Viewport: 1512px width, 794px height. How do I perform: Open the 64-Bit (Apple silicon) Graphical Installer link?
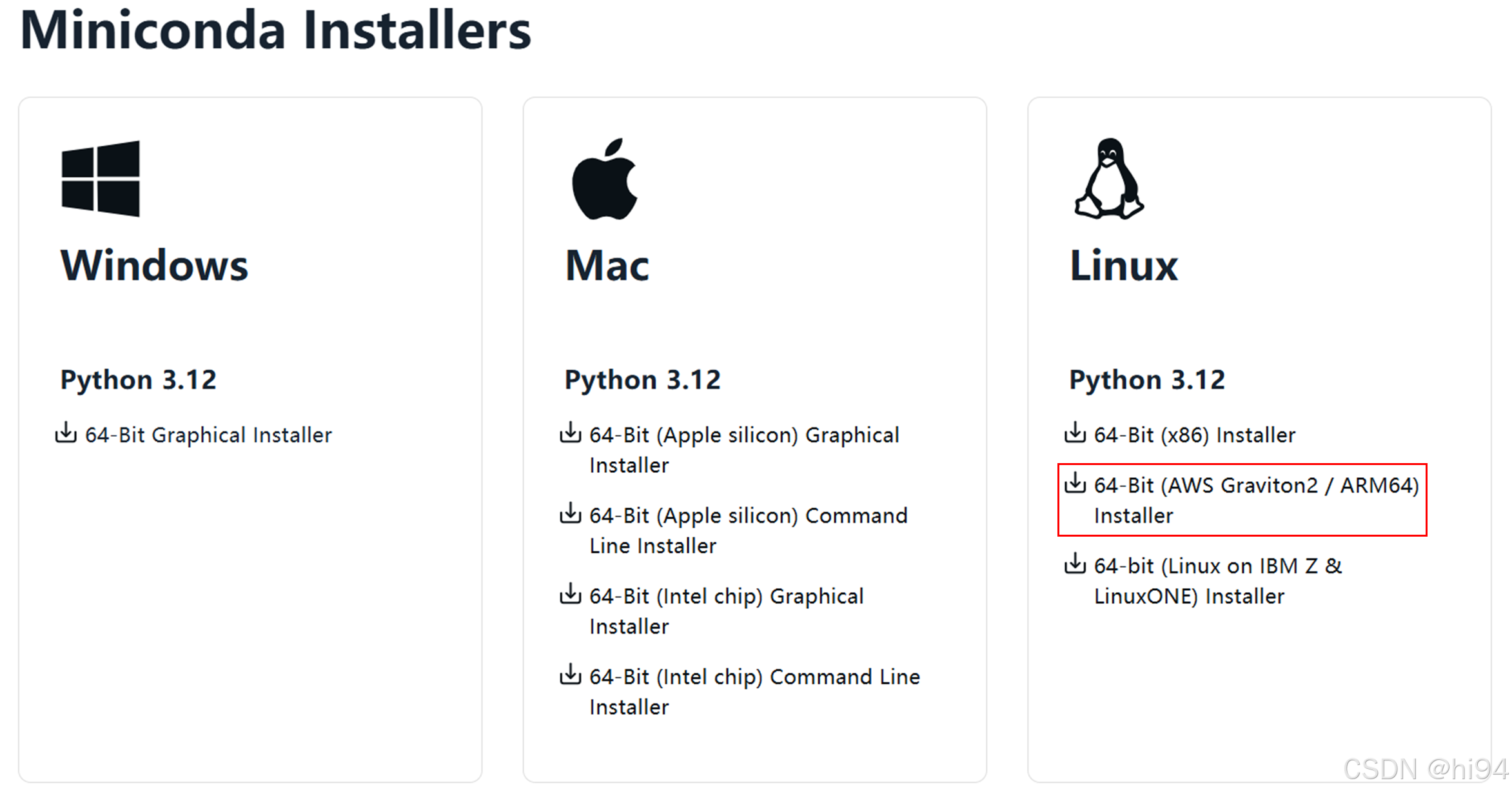pos(744,450)
